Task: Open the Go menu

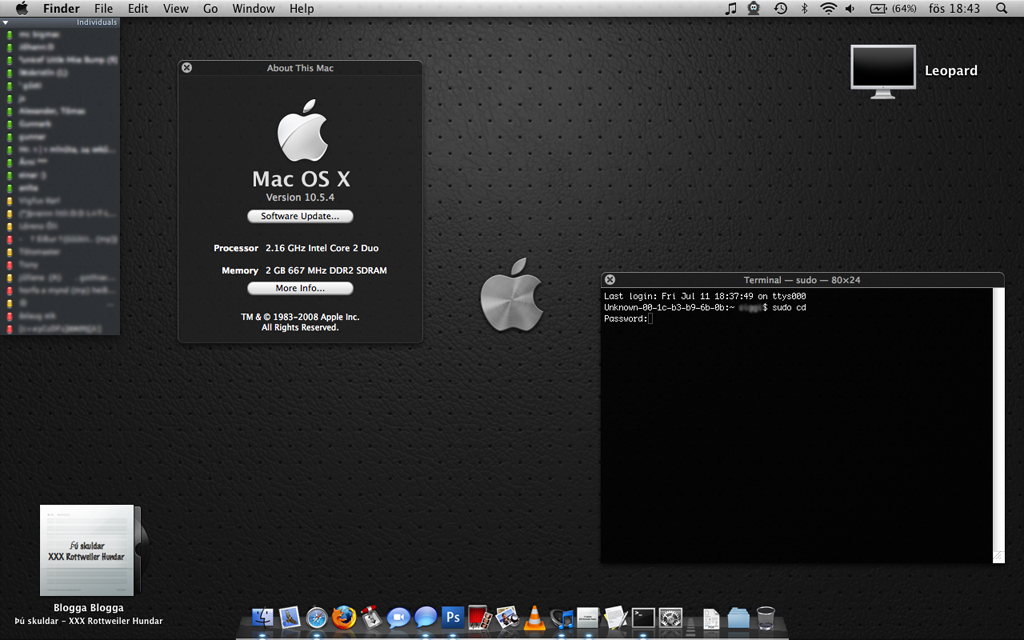Action: pos(210,8)
